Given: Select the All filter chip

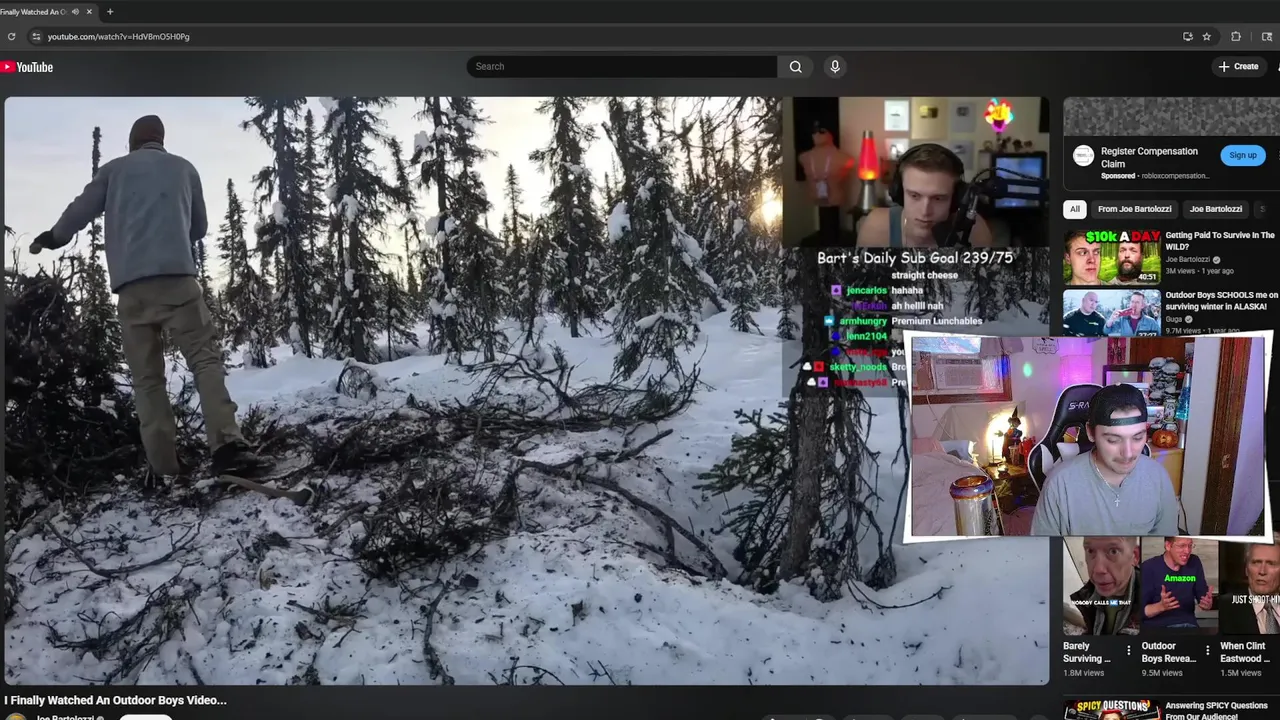Looking at the screenshot, I should click(1075, 209).
